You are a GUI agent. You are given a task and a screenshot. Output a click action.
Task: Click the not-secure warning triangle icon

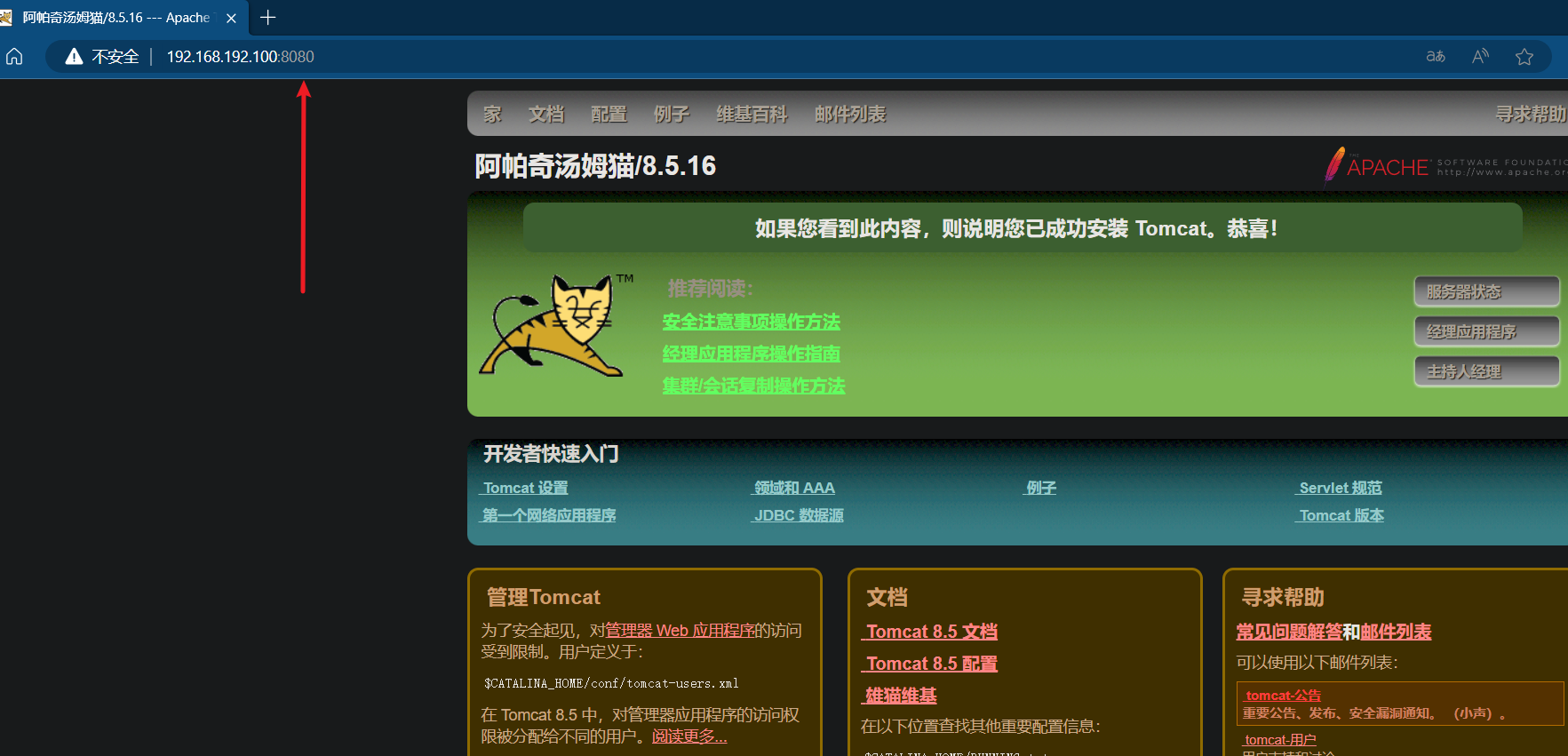click(x=75, y=57)
